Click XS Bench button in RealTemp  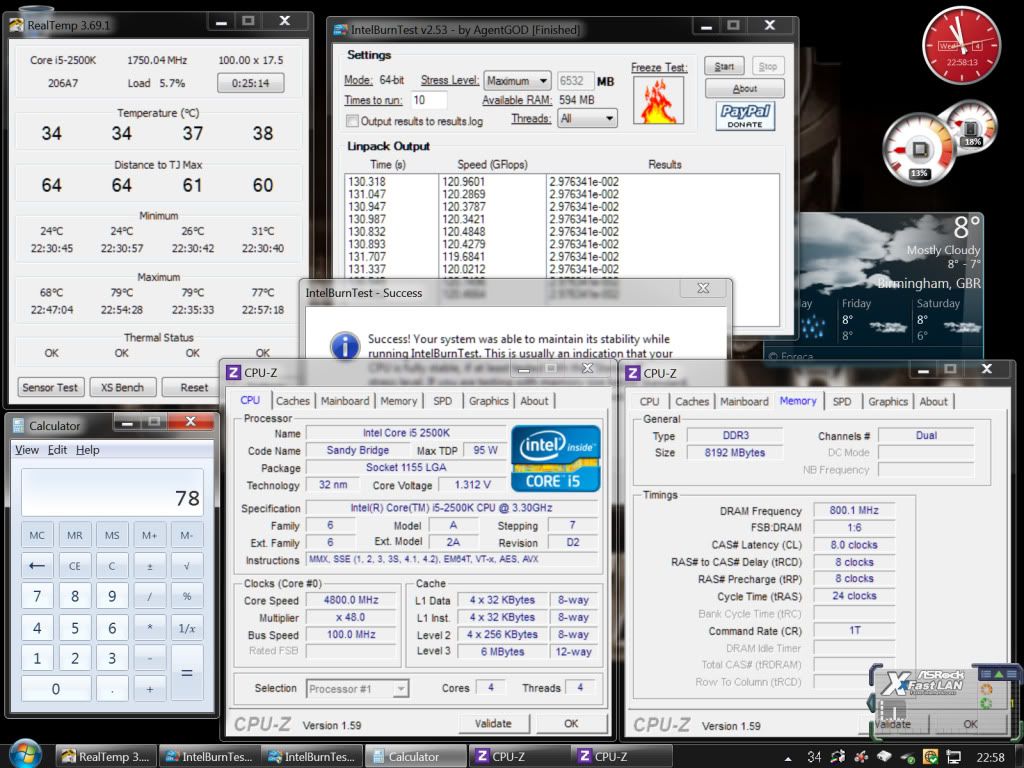point(122,387)
